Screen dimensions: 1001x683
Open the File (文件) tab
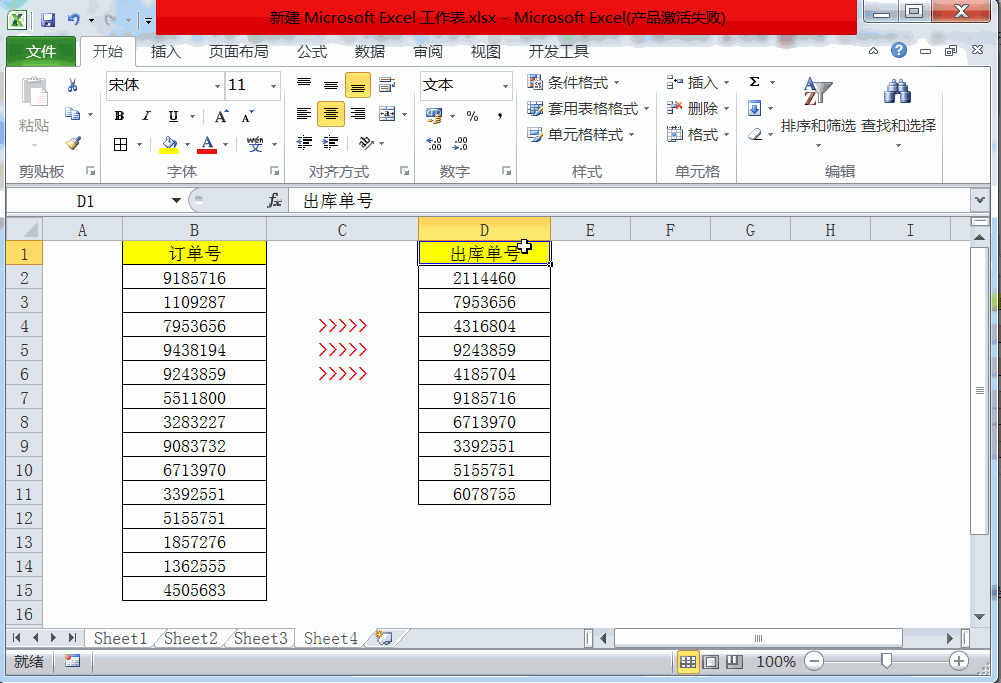[x=41, y=52]
